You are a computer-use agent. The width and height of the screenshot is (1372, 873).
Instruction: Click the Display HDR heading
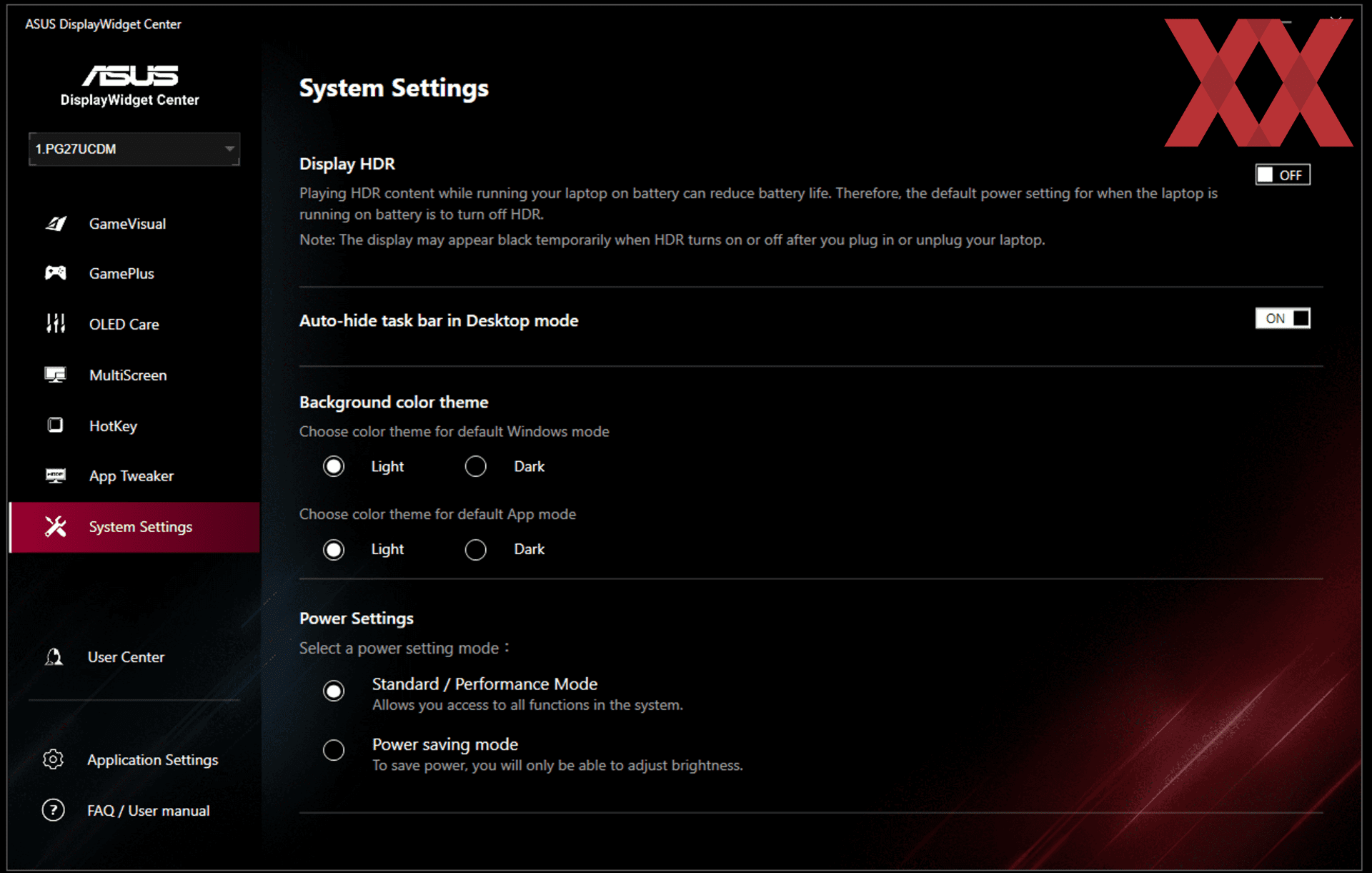click(x=347, y=164)
